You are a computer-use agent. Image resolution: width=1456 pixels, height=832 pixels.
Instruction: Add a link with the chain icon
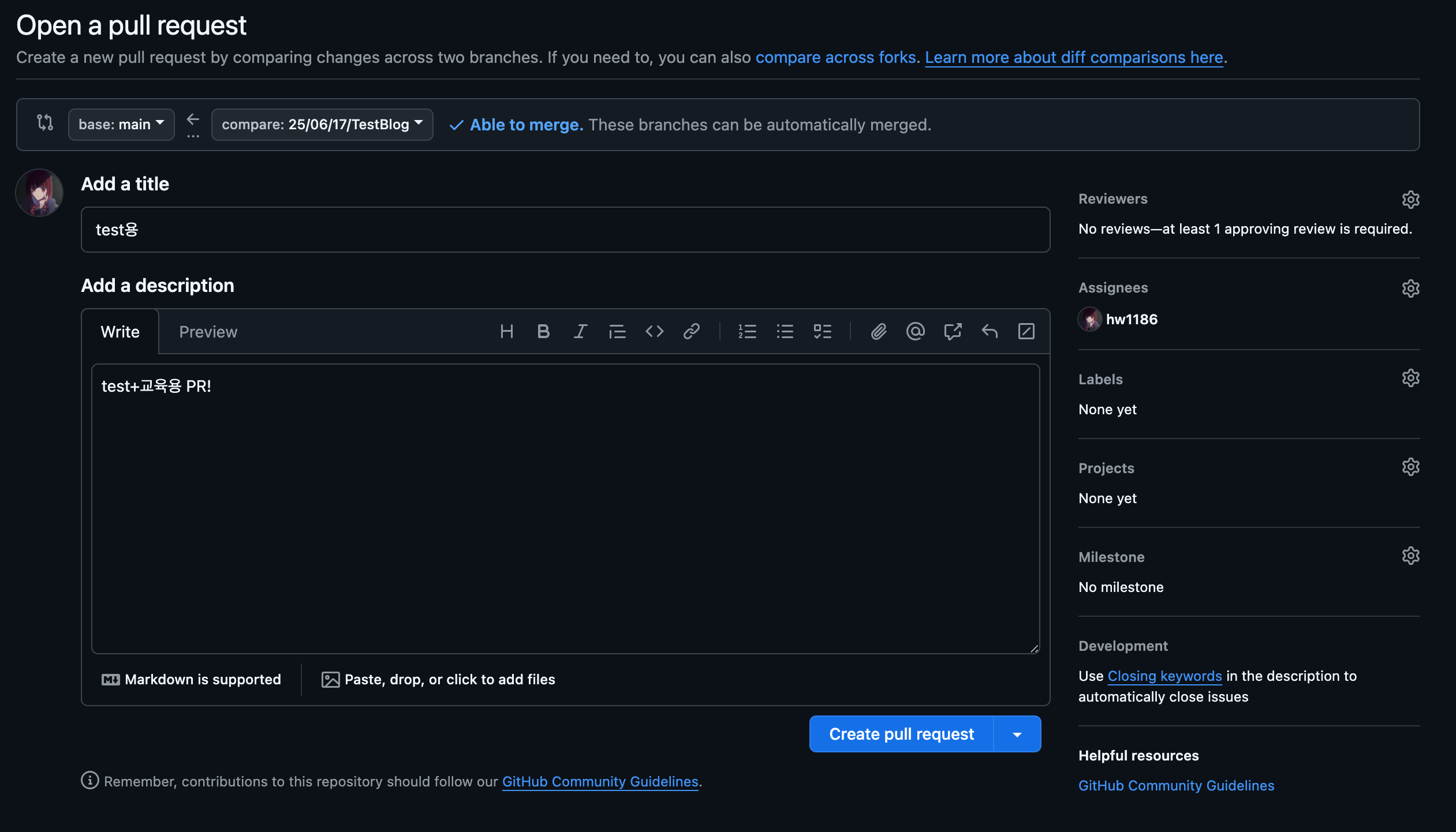coord(691,331)
